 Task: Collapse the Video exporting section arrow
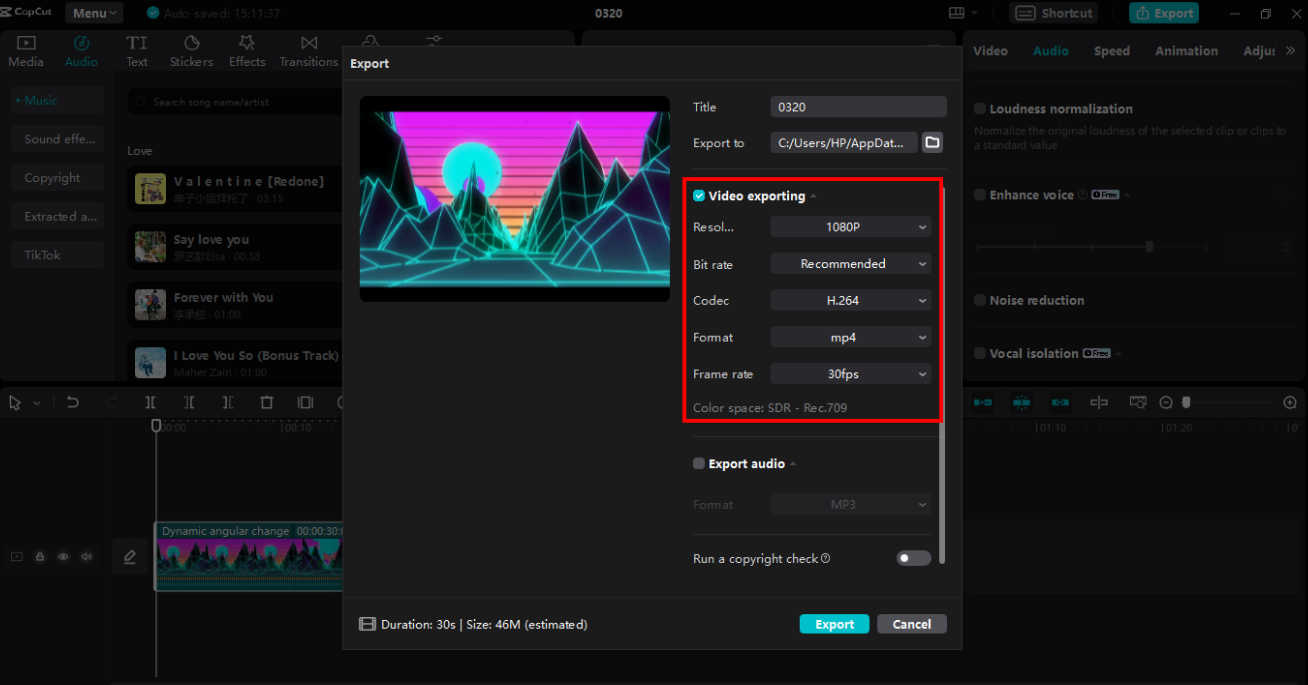tap(813, 197)
